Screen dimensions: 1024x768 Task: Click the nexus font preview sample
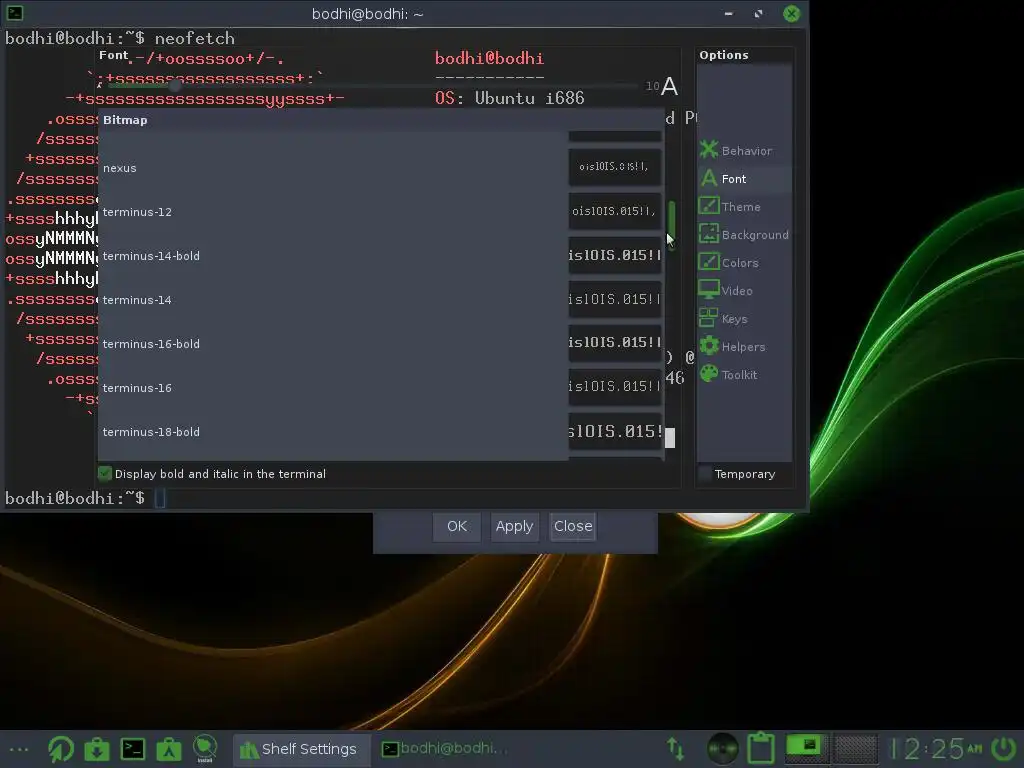click(x=615, y=167)
